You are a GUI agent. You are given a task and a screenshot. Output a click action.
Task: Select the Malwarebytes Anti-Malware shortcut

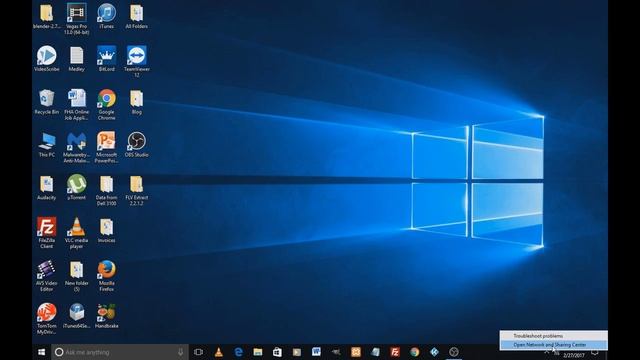[x=77, y=147]
